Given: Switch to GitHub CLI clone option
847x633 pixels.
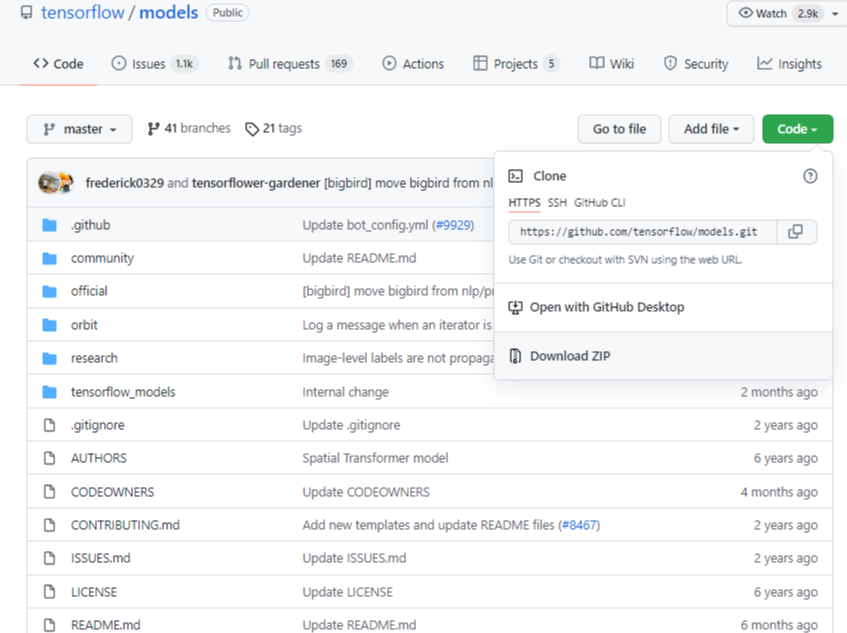Looking at the screenshot, I should click(600, 203).
